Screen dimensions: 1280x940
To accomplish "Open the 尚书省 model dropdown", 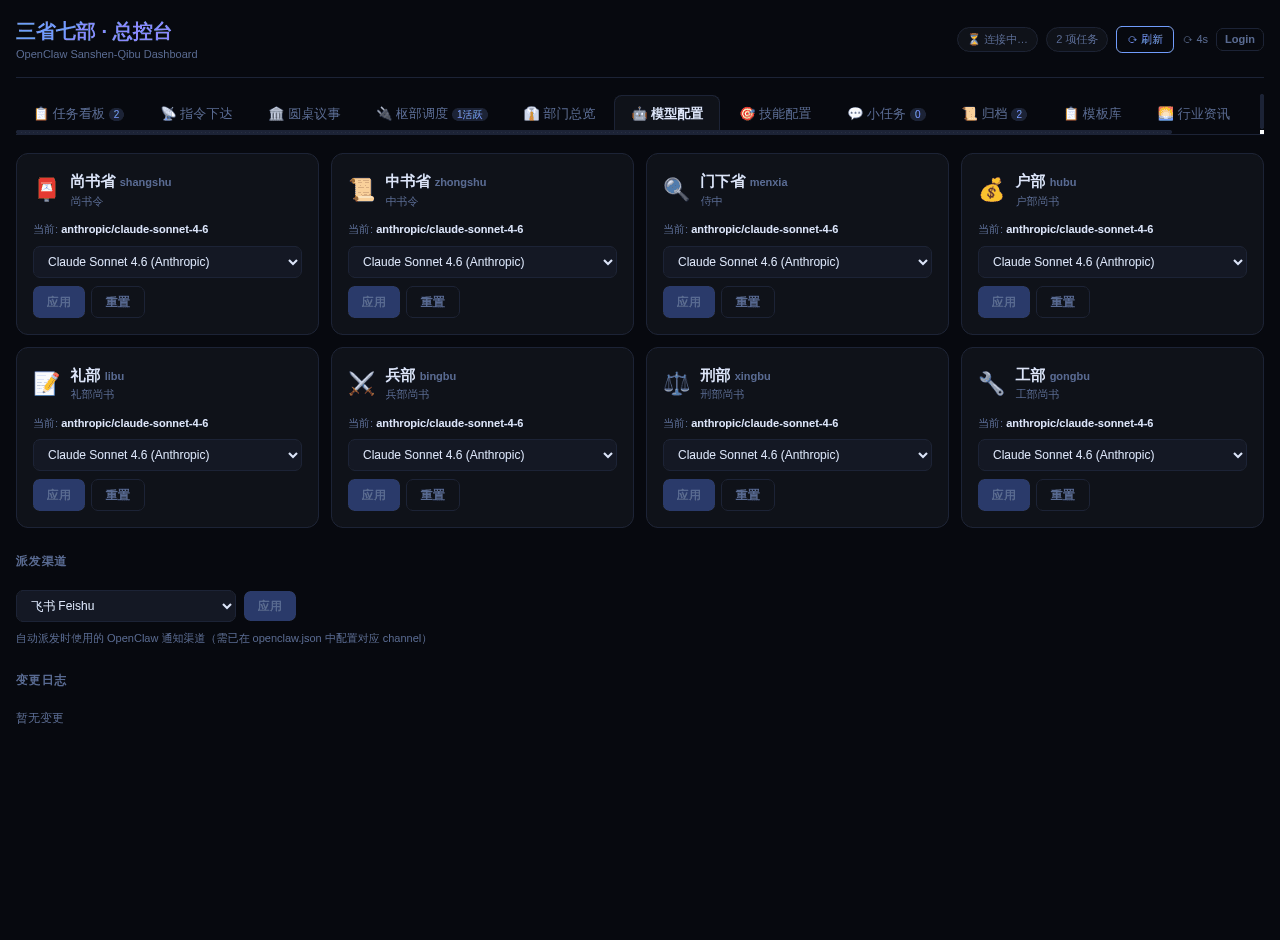I will tap(167, 262).
